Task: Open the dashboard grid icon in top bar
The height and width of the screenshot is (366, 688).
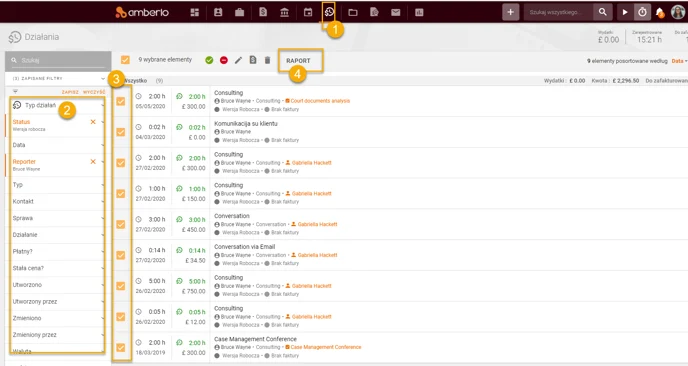Action: click(195, 12)
